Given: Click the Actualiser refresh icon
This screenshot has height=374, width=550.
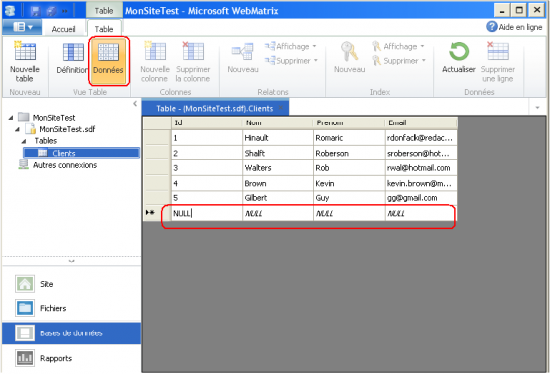Looking at the screenshot, I should [459, 51].
